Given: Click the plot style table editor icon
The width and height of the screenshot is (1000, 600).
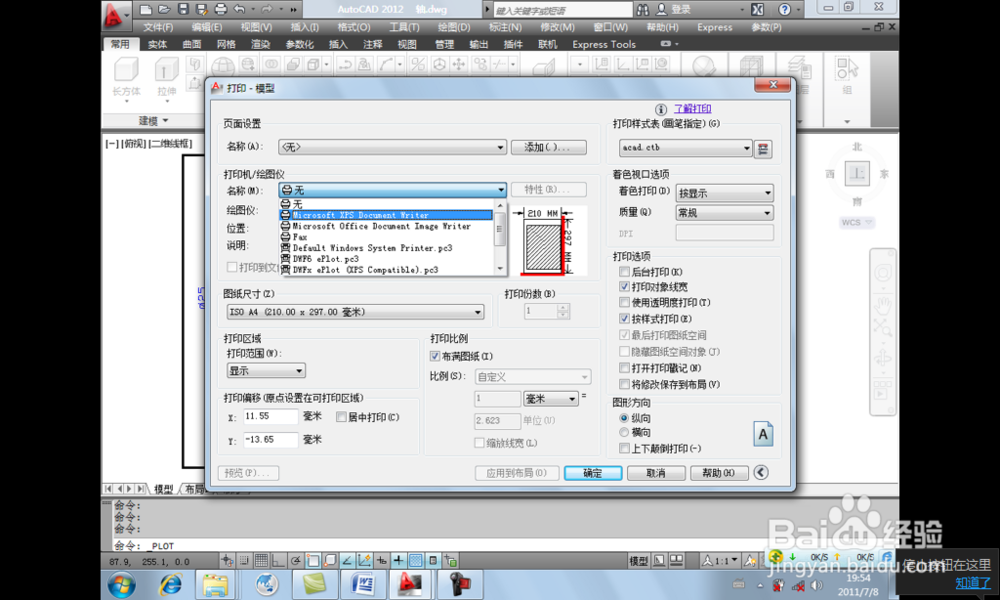Looking at the screenshot, I should 763,149.
